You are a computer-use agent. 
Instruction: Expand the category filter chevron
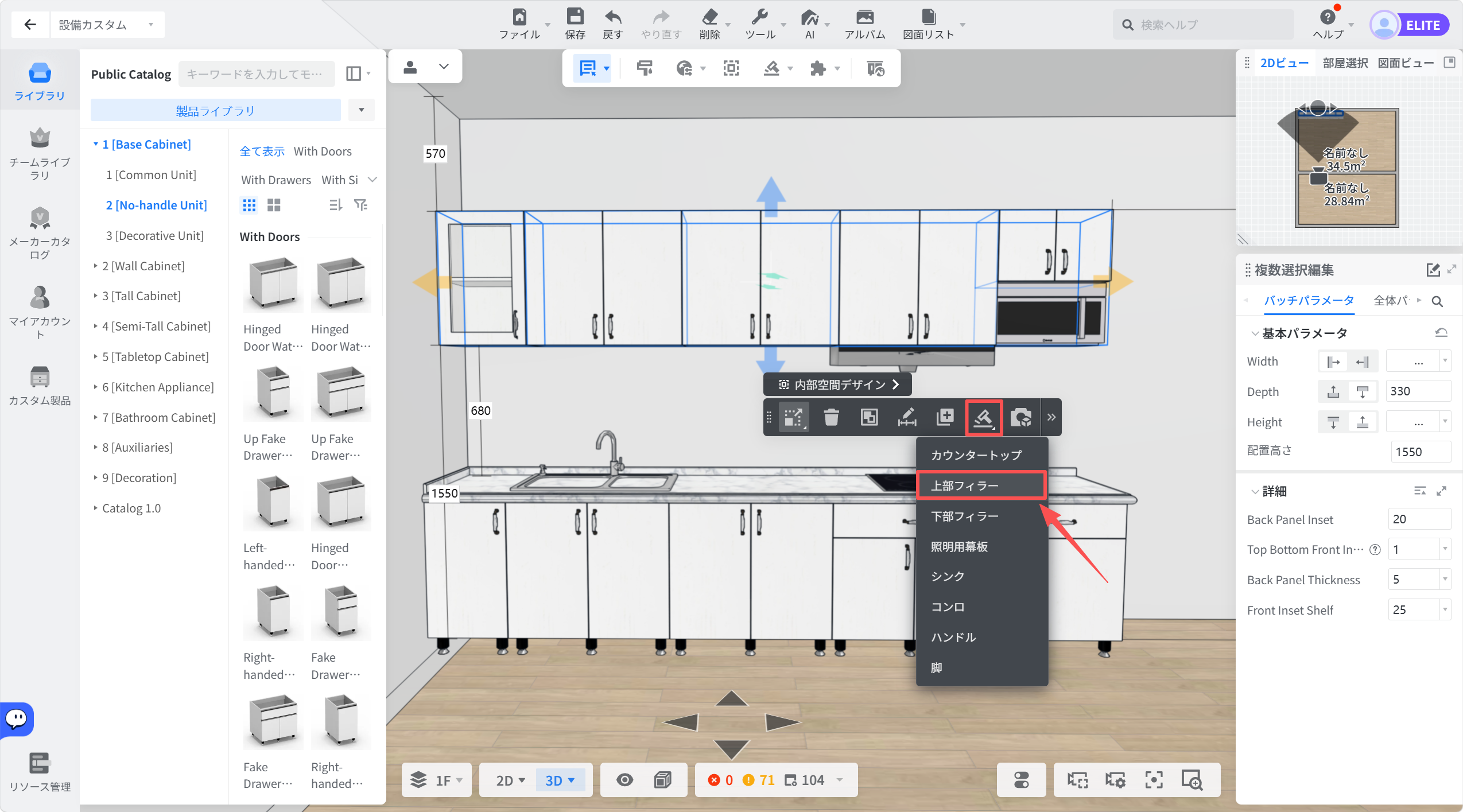372,180
